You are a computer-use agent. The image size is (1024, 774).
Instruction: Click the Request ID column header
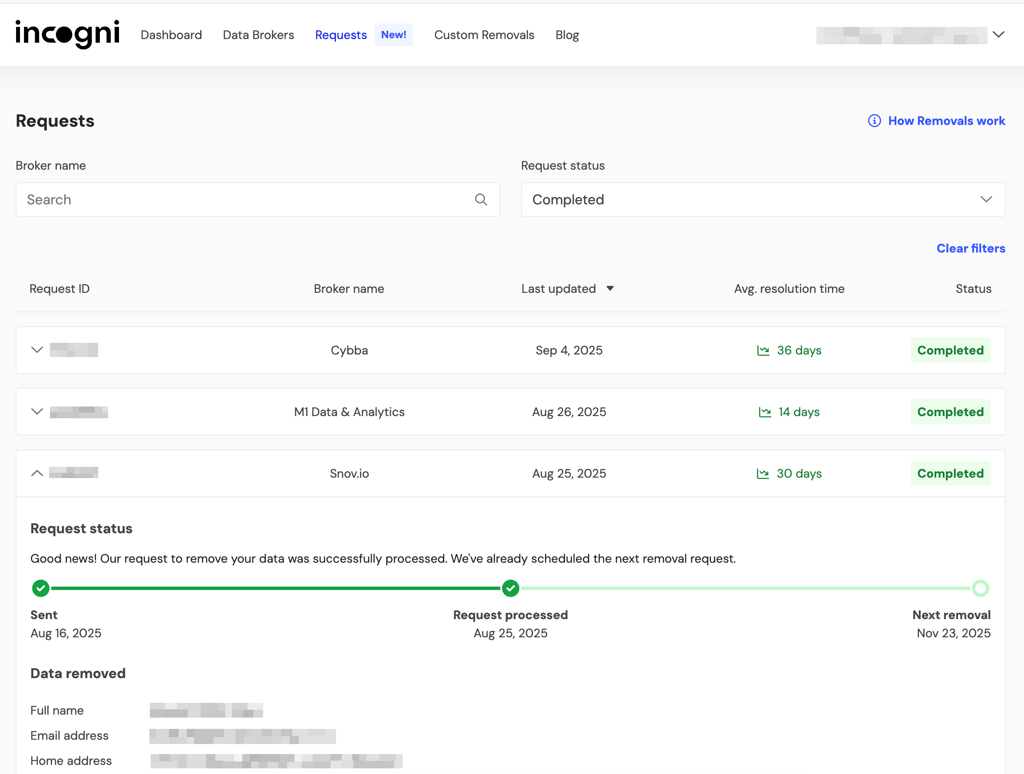[x=59, y=289]
